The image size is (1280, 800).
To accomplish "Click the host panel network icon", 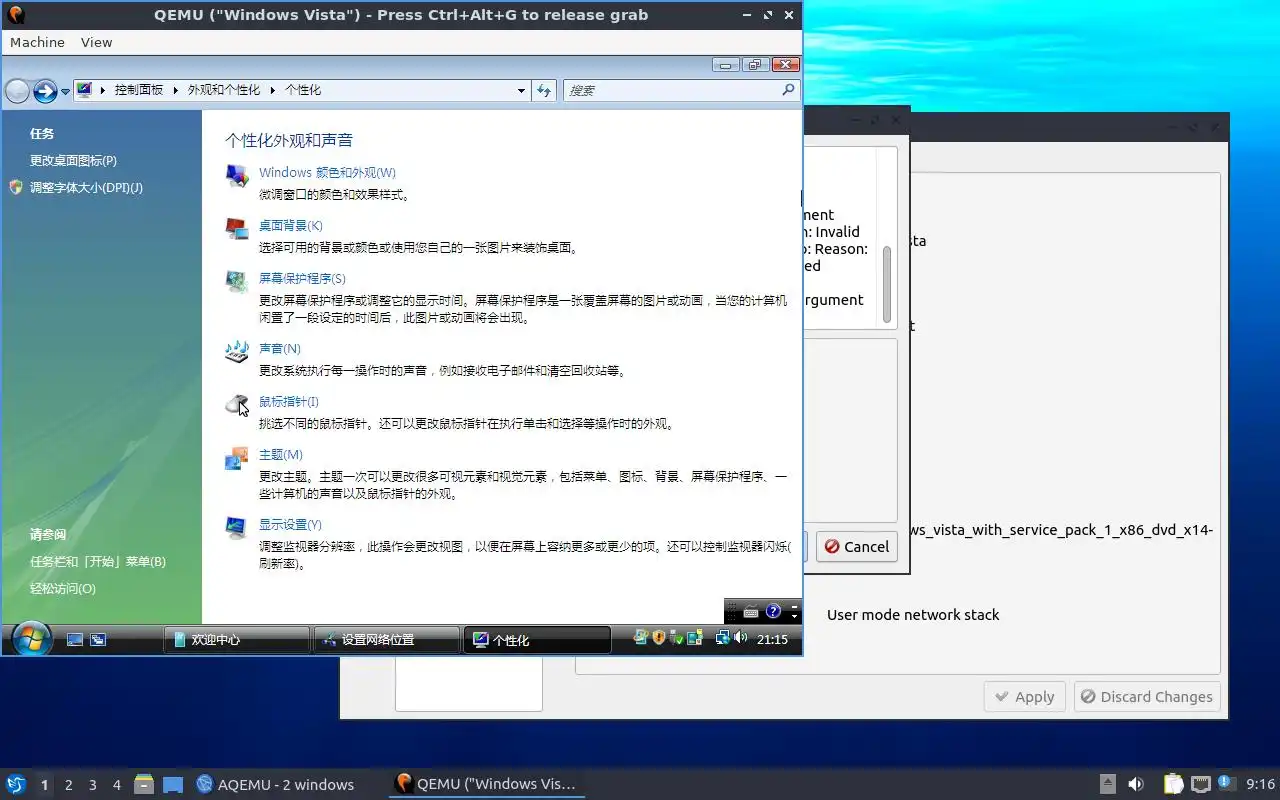I will [x=1201, y=784].
